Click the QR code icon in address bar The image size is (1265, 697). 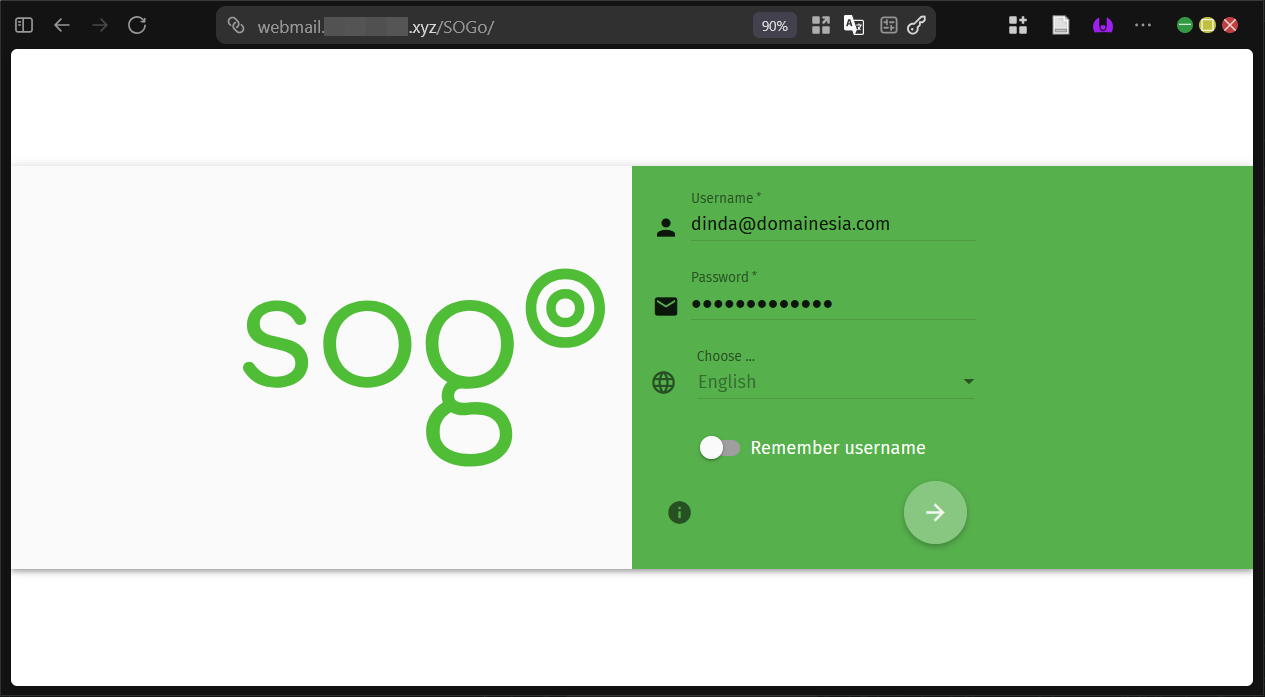click(821, 26)
